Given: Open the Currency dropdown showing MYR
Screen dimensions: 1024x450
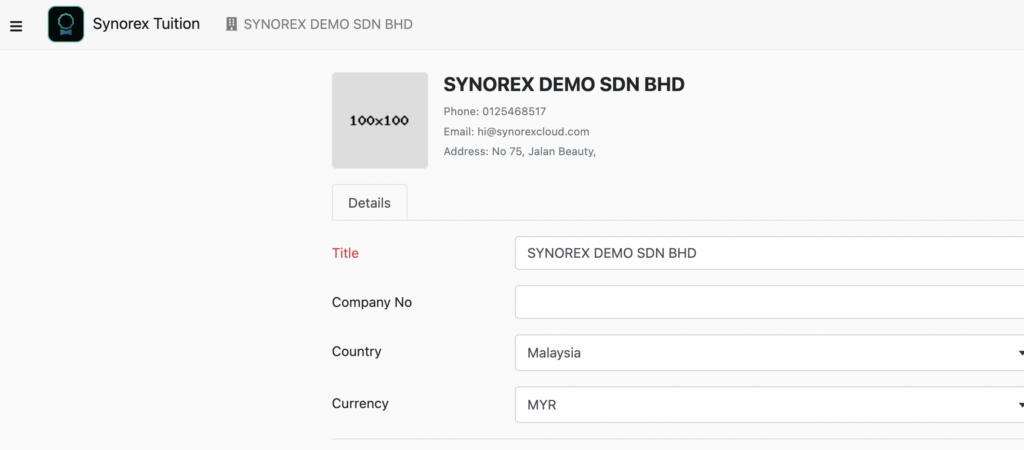Looking at the screenshot, I should pos(769,405).
